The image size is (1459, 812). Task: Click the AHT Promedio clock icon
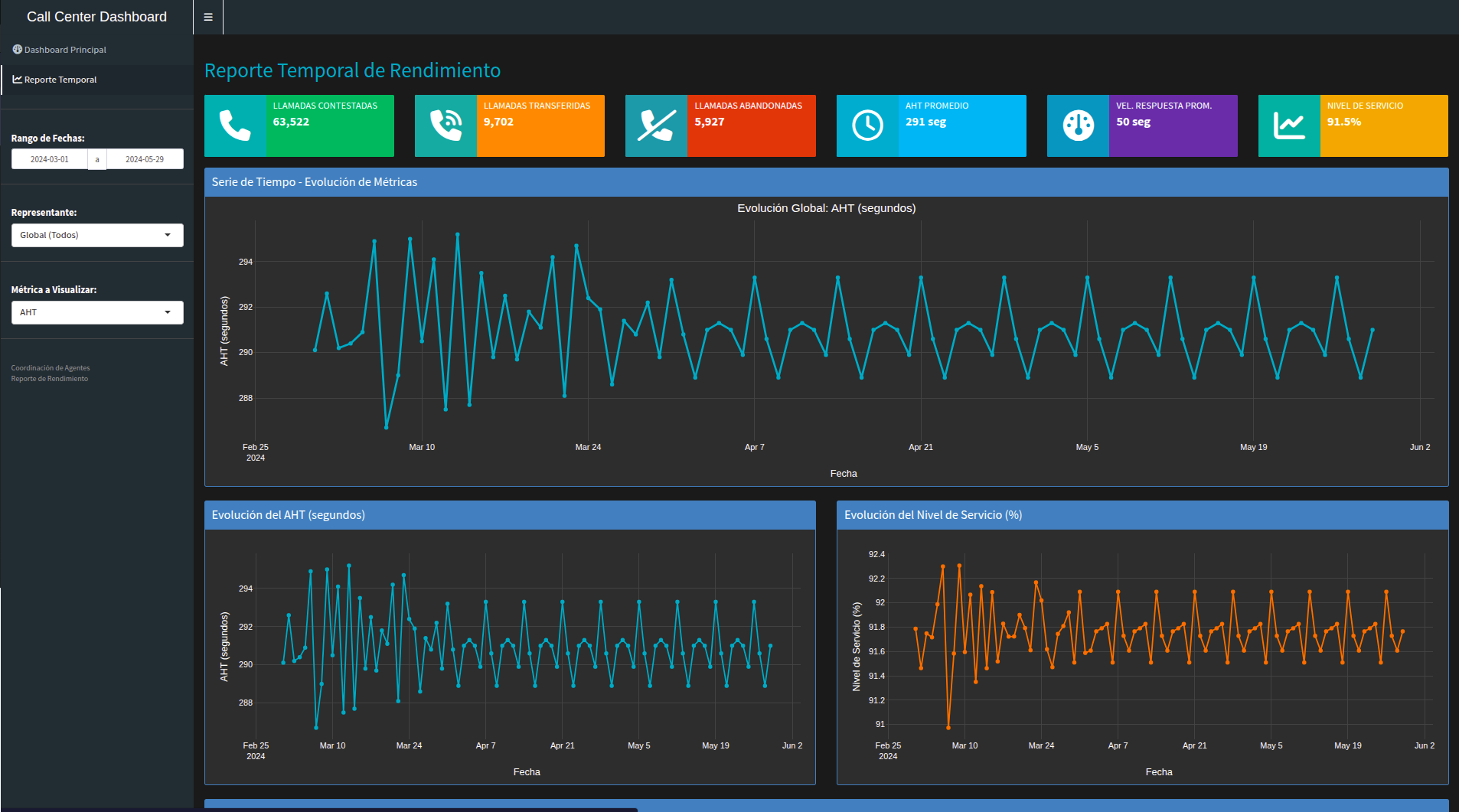[867, 126]
